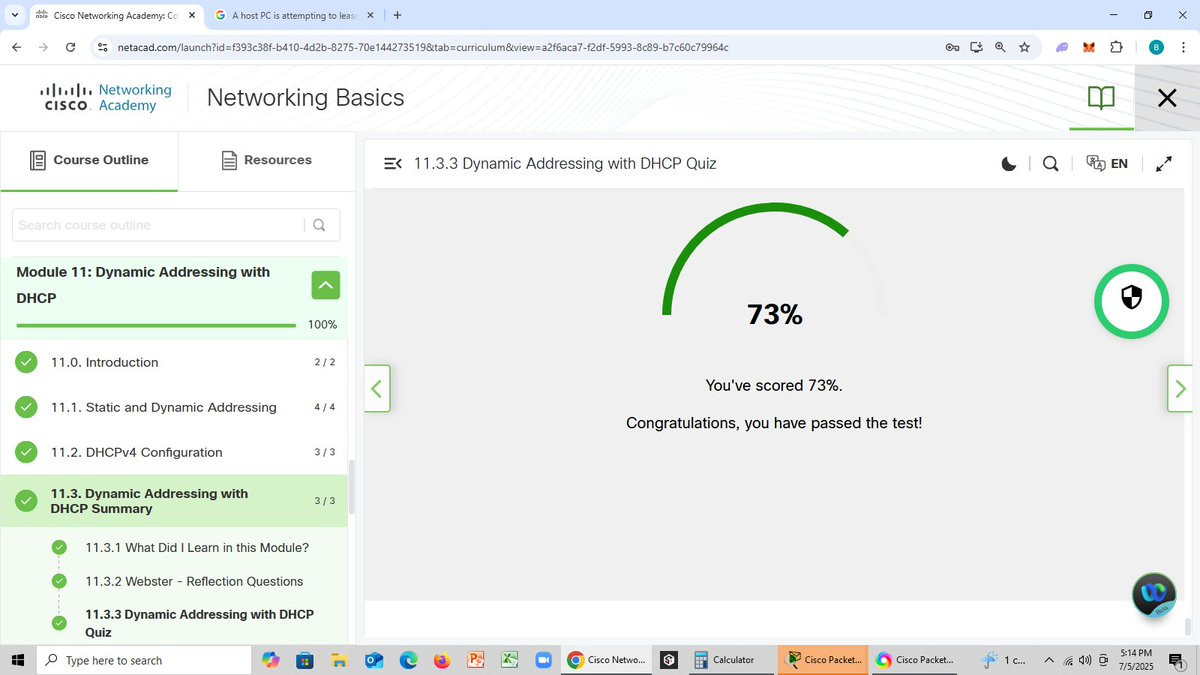Viewport: 1200px width, 675px height.
Task: Open 11.0. Introduction section
Action: click(175, 362)
